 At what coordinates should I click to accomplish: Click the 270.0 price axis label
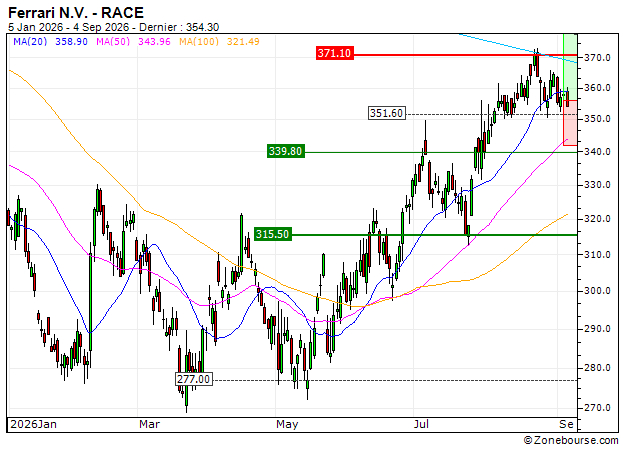point(597,408)
